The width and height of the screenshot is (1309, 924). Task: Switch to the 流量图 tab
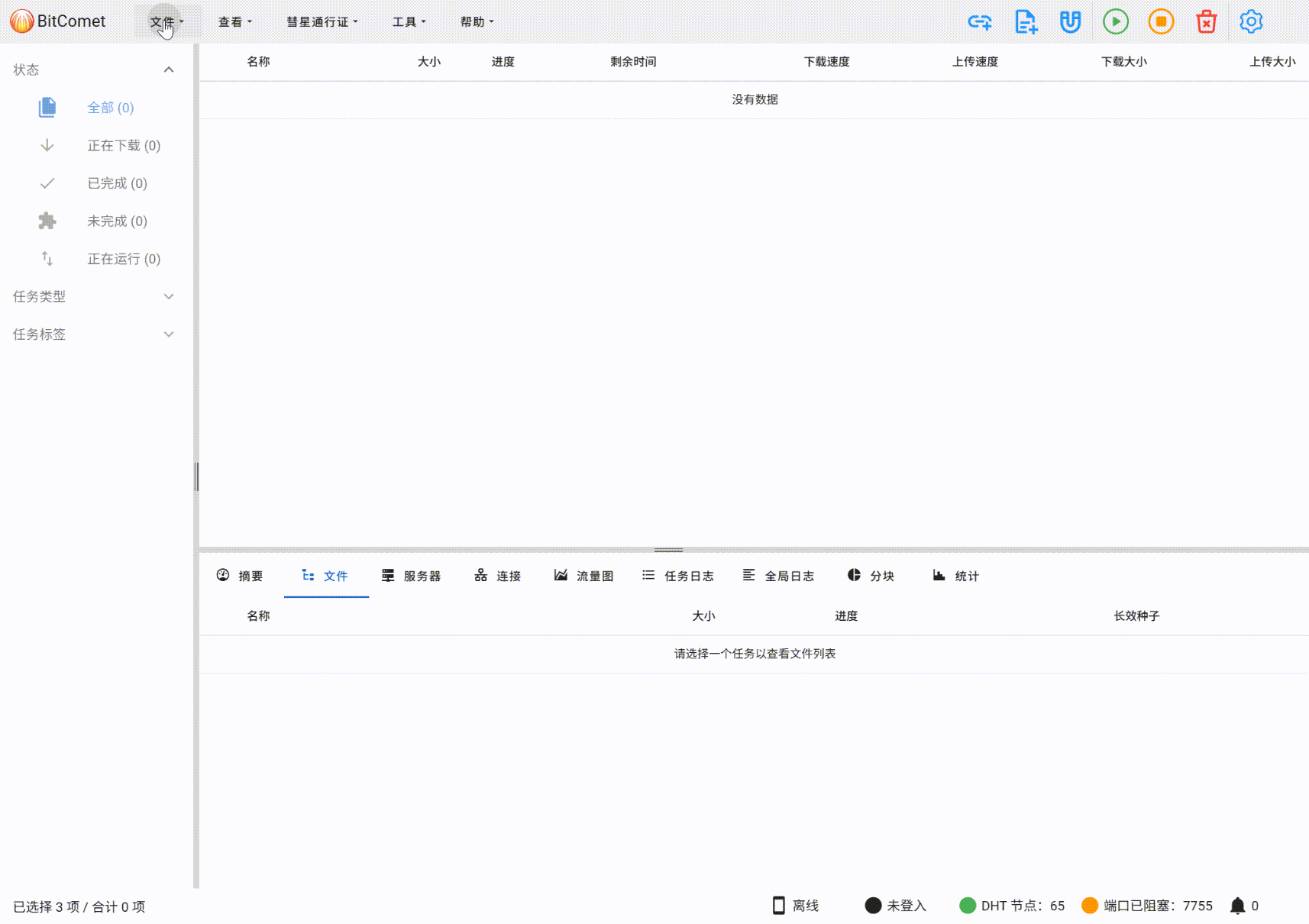(x=584, y=576)
